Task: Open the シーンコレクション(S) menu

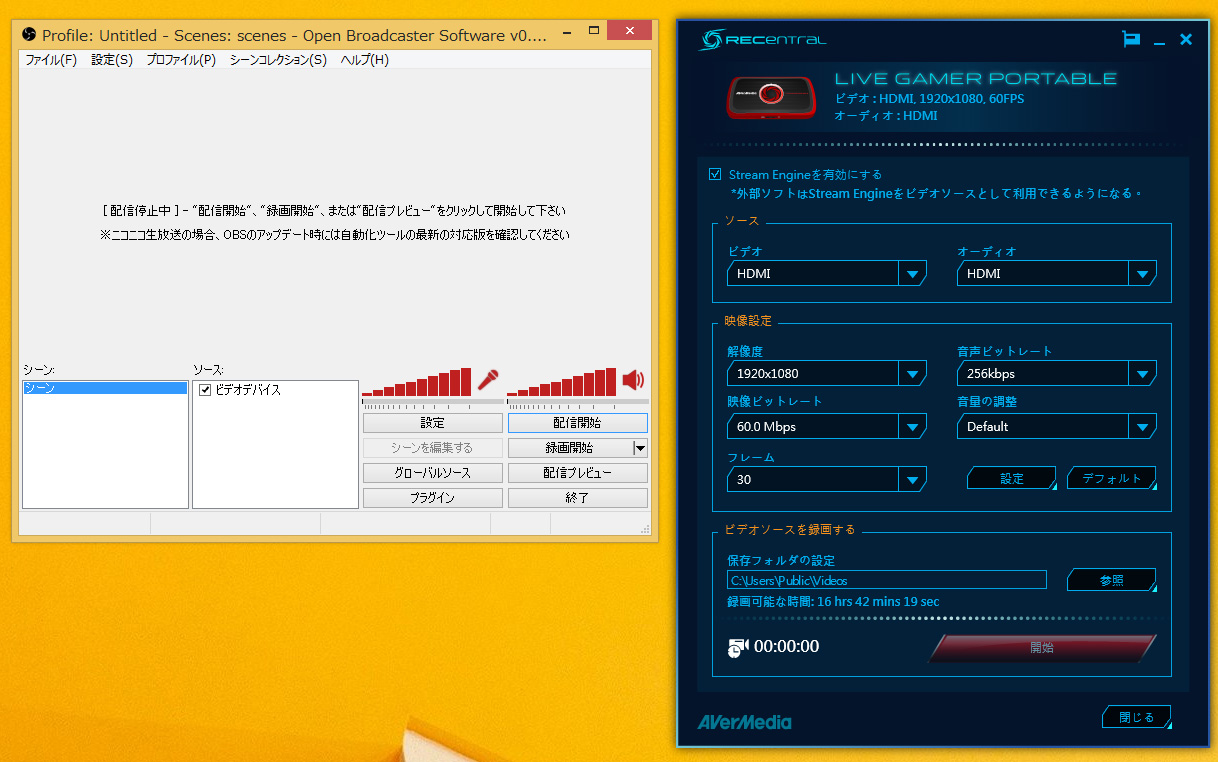Action: (x=278, y=60)
